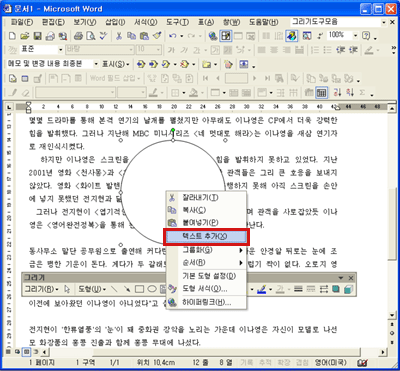
Task: Click the Open folder icon
Action: (25, 36)
